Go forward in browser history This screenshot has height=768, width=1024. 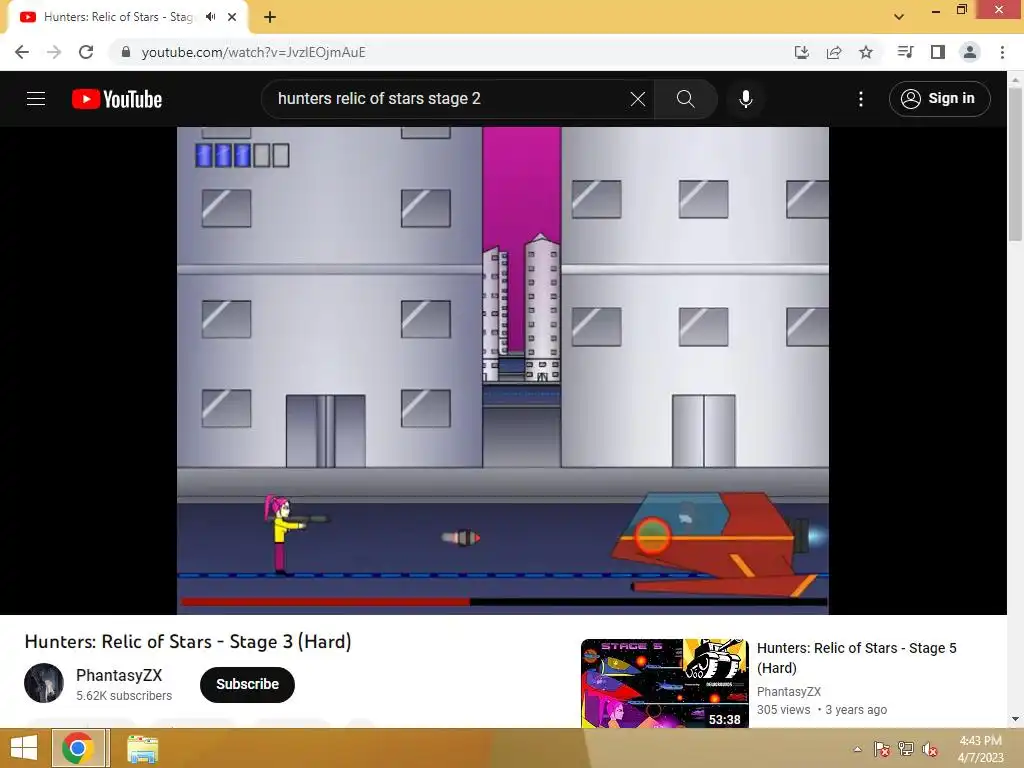[54, 52]
